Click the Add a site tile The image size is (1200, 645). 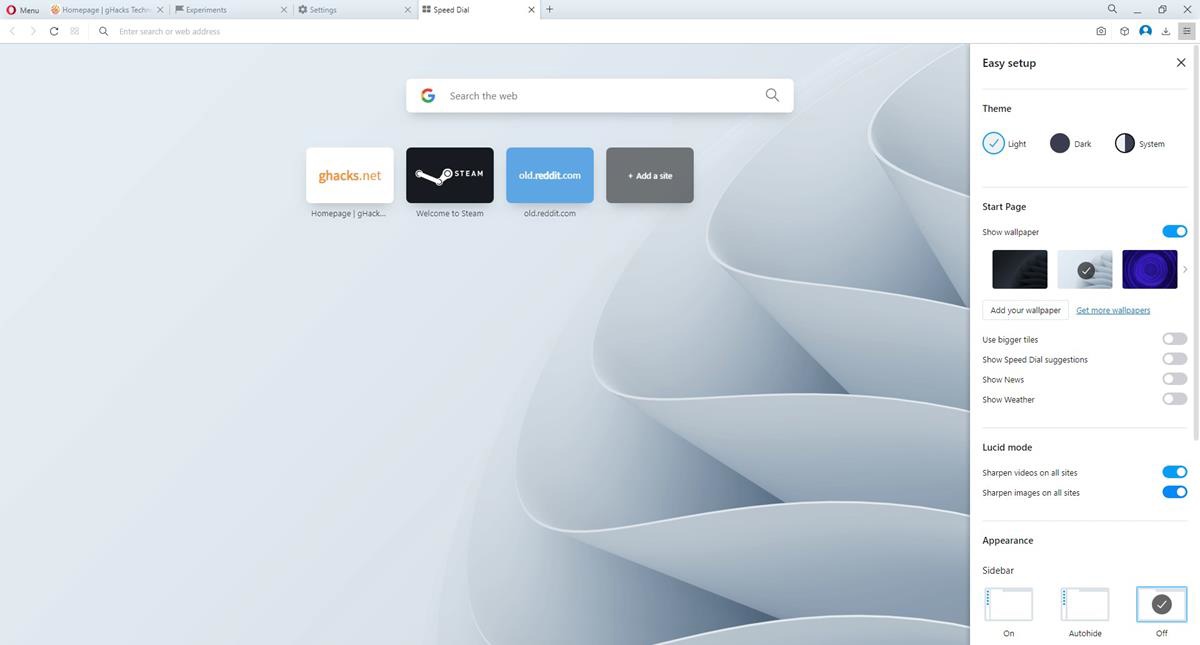[650, 175]
